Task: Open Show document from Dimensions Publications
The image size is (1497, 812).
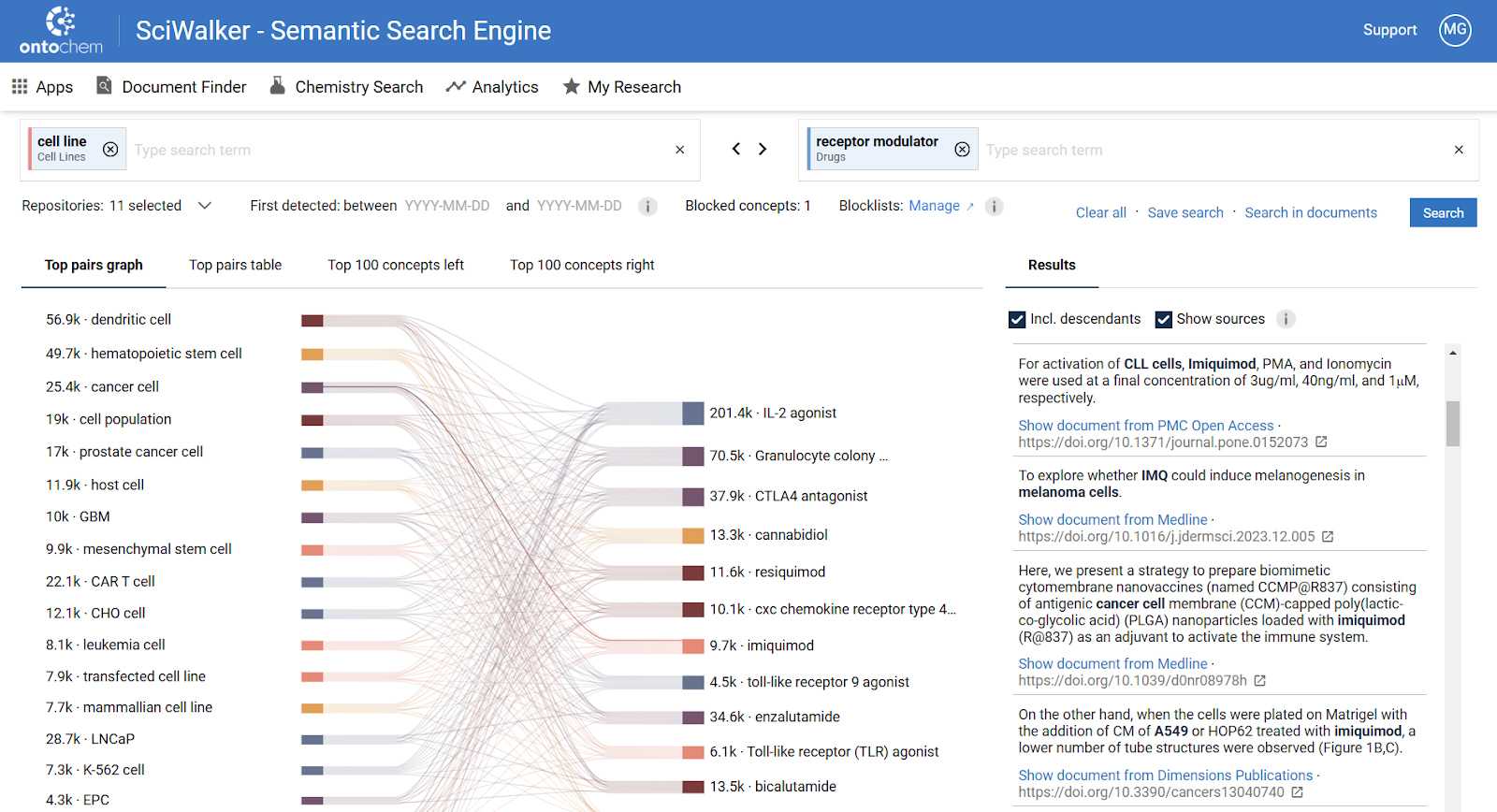Action: (1166, 775)
